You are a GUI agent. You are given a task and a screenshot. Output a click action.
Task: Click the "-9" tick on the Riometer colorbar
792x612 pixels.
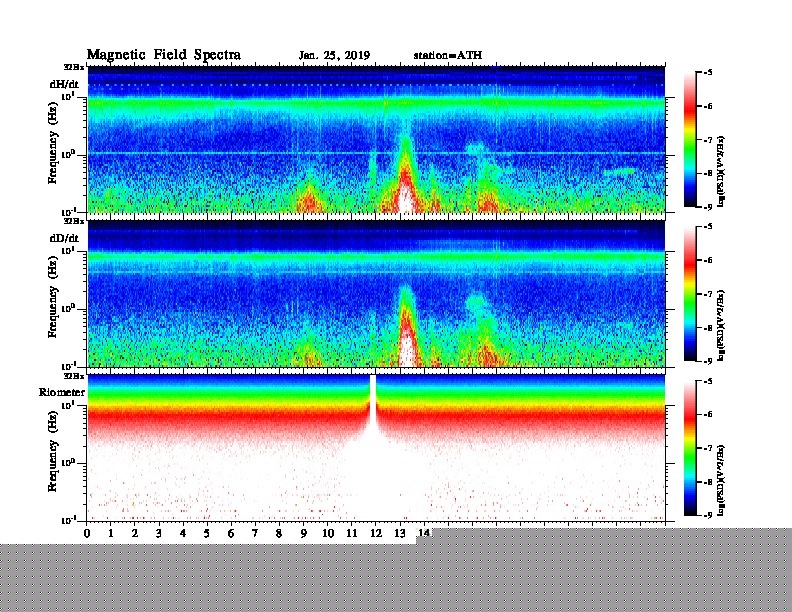tap(708, 515)
